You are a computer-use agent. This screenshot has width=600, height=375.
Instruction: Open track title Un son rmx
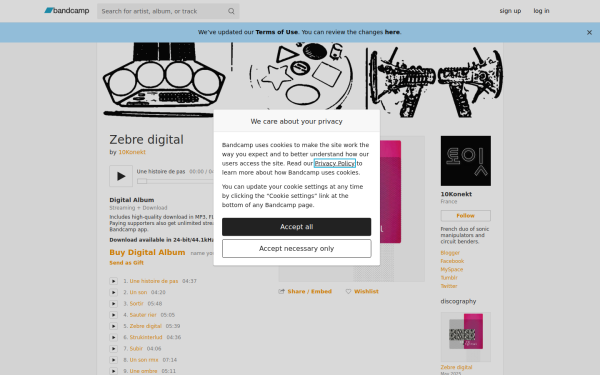click(144, 360)
